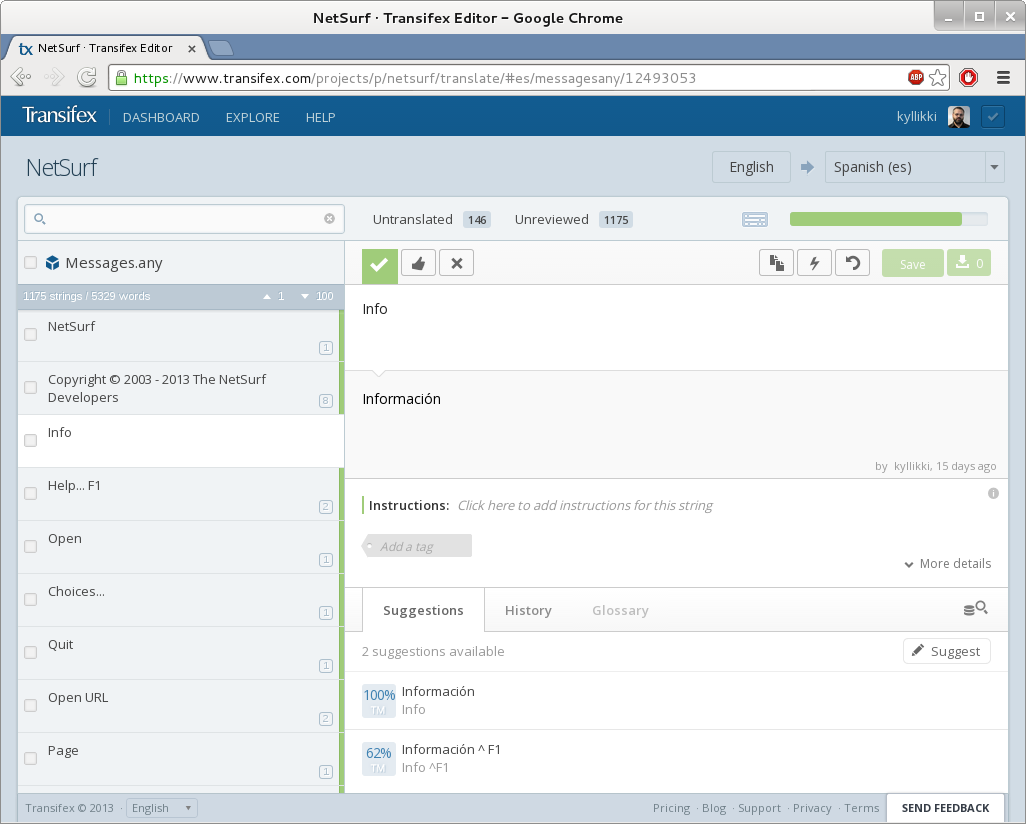
Task: Click the green checkmark review button
Action: click(380, 266)
